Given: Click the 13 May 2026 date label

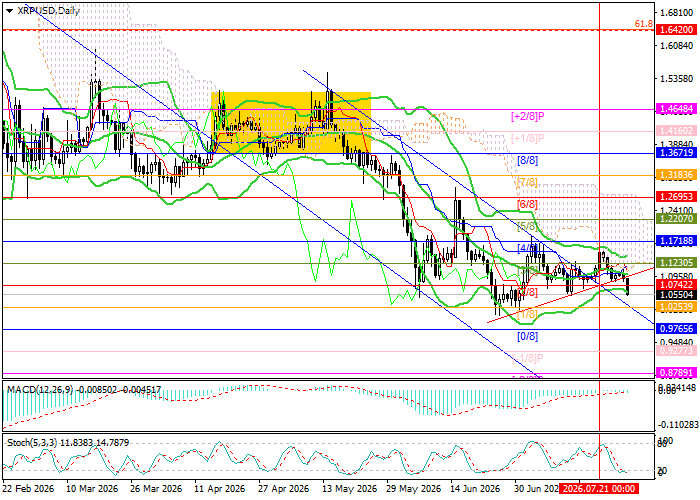Looking at the screenshot, I should (x=349, y=489).
